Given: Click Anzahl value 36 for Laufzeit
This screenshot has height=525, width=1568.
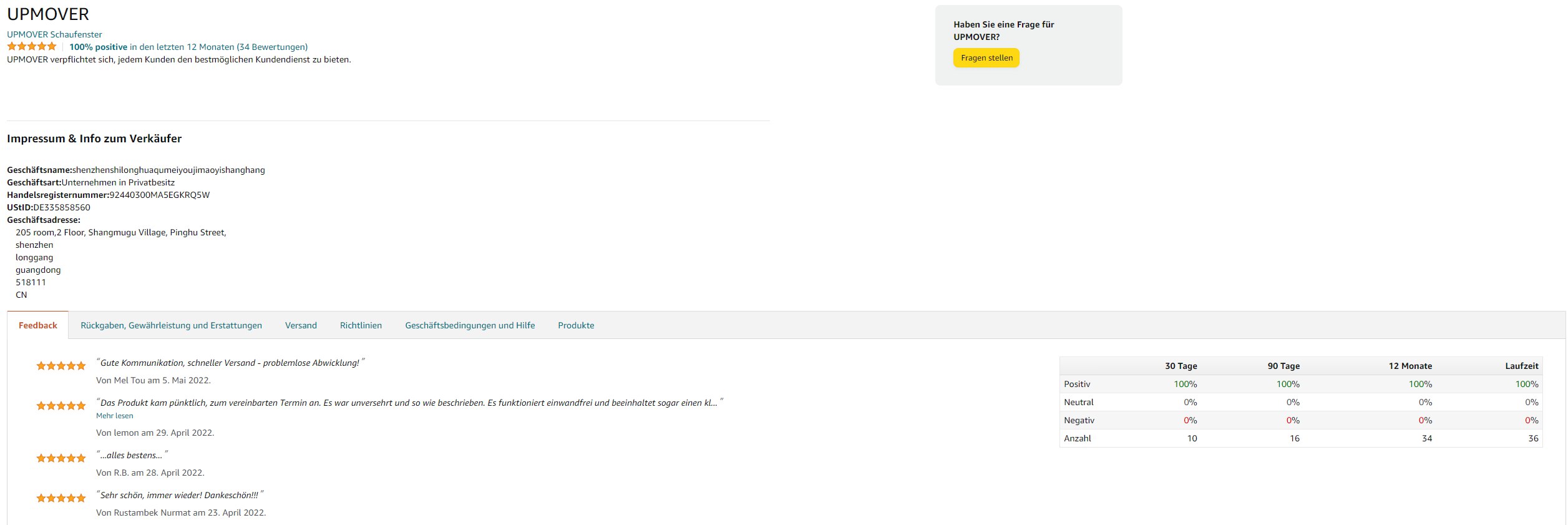Looking at the screenshot, I should click(1533, 438).
